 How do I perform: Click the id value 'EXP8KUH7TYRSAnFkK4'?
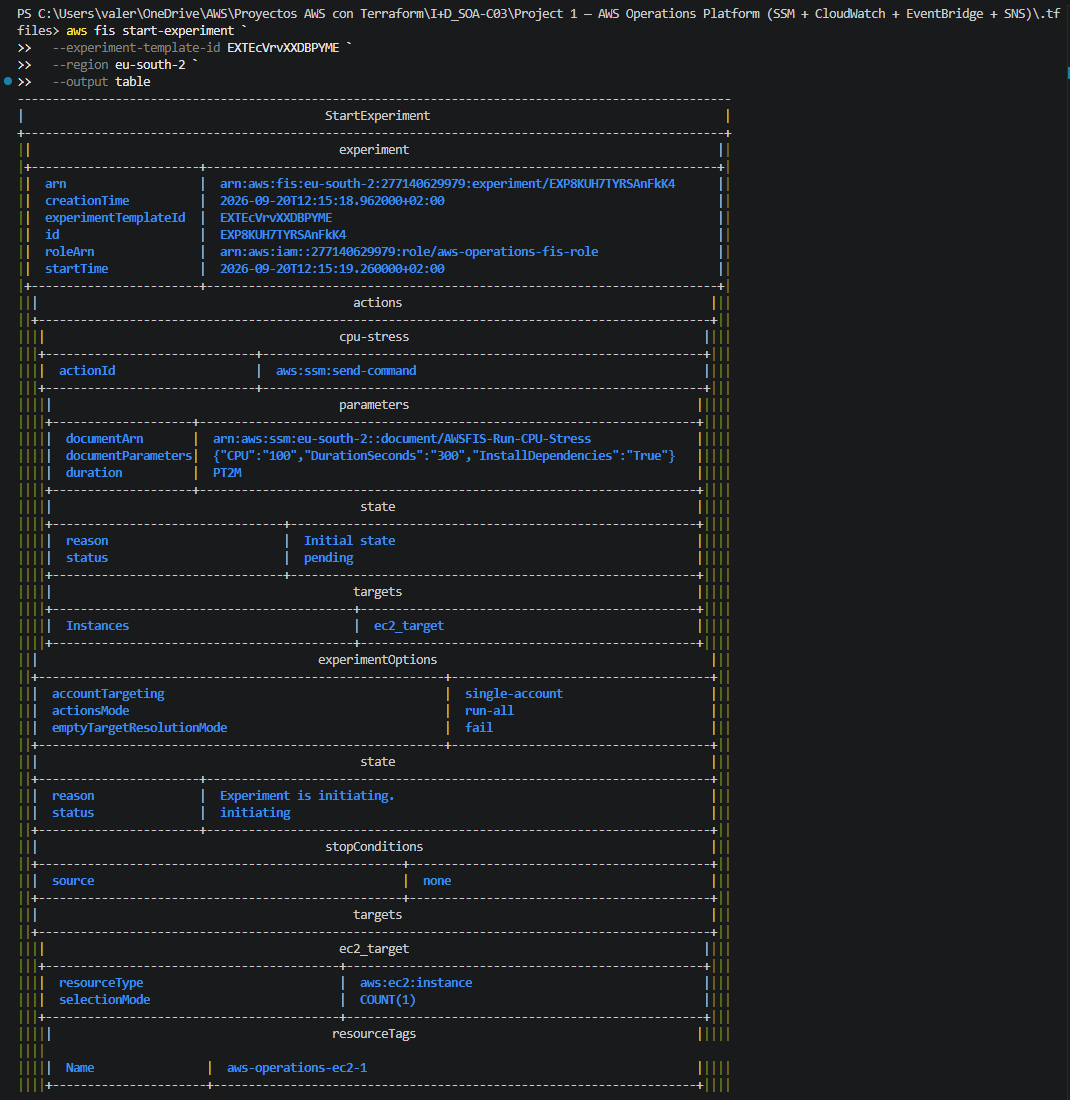283,234
